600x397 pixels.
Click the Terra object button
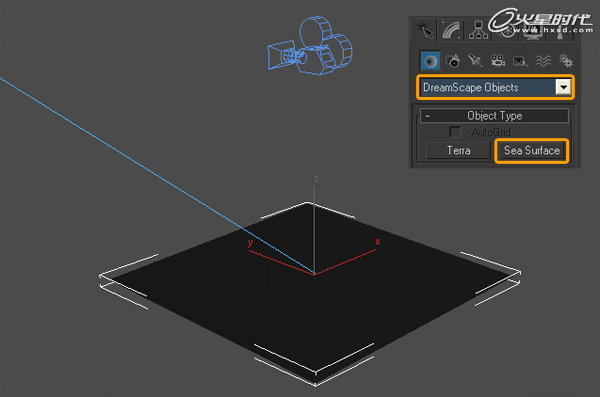(458, 150)
